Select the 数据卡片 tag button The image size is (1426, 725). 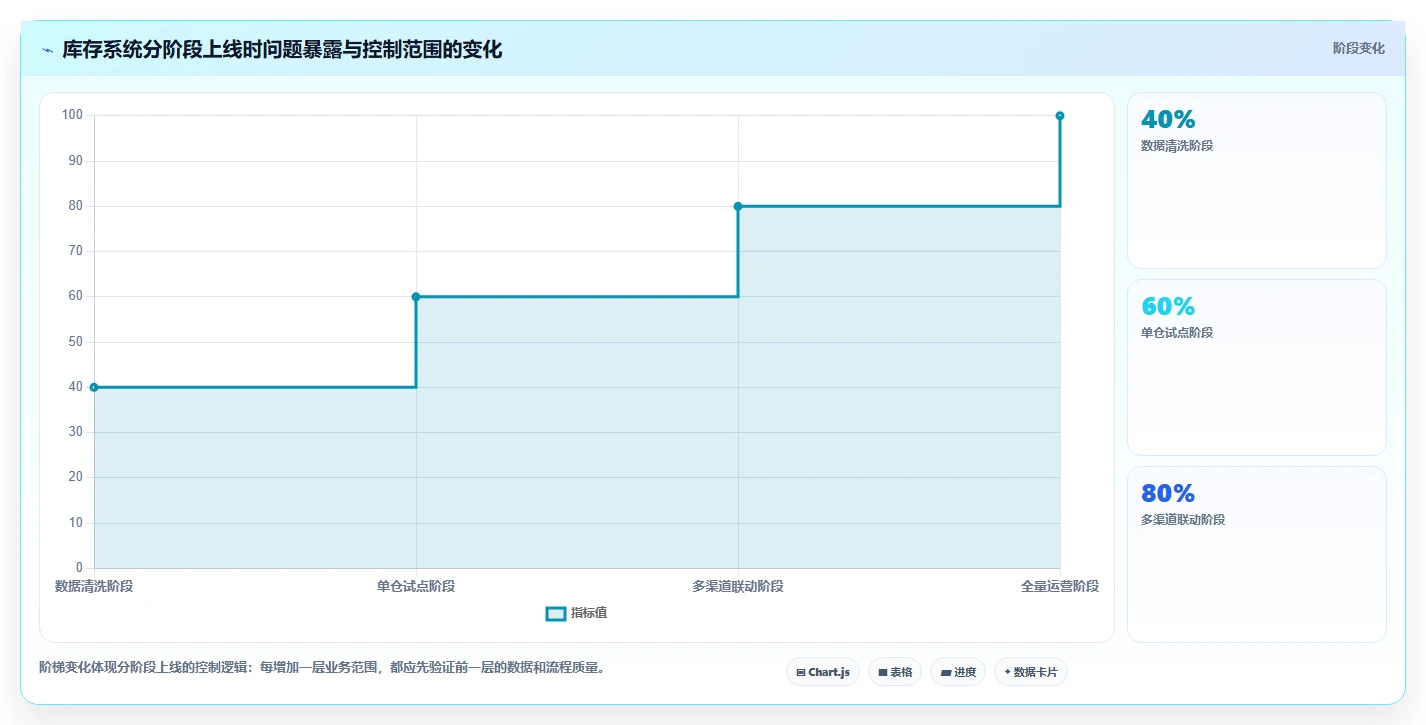pyautogui.click(x=1030, y=672)
